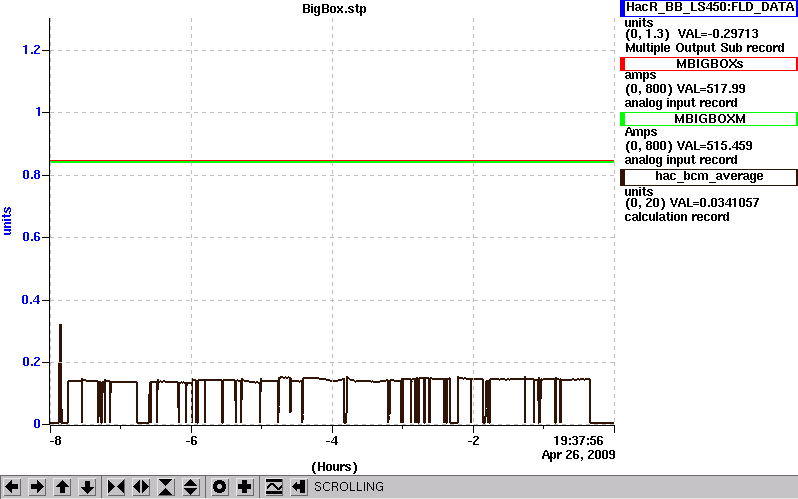
Task: Click the -2 x-axis tick label
Action: pyautogui.click(x=473, y=440)
